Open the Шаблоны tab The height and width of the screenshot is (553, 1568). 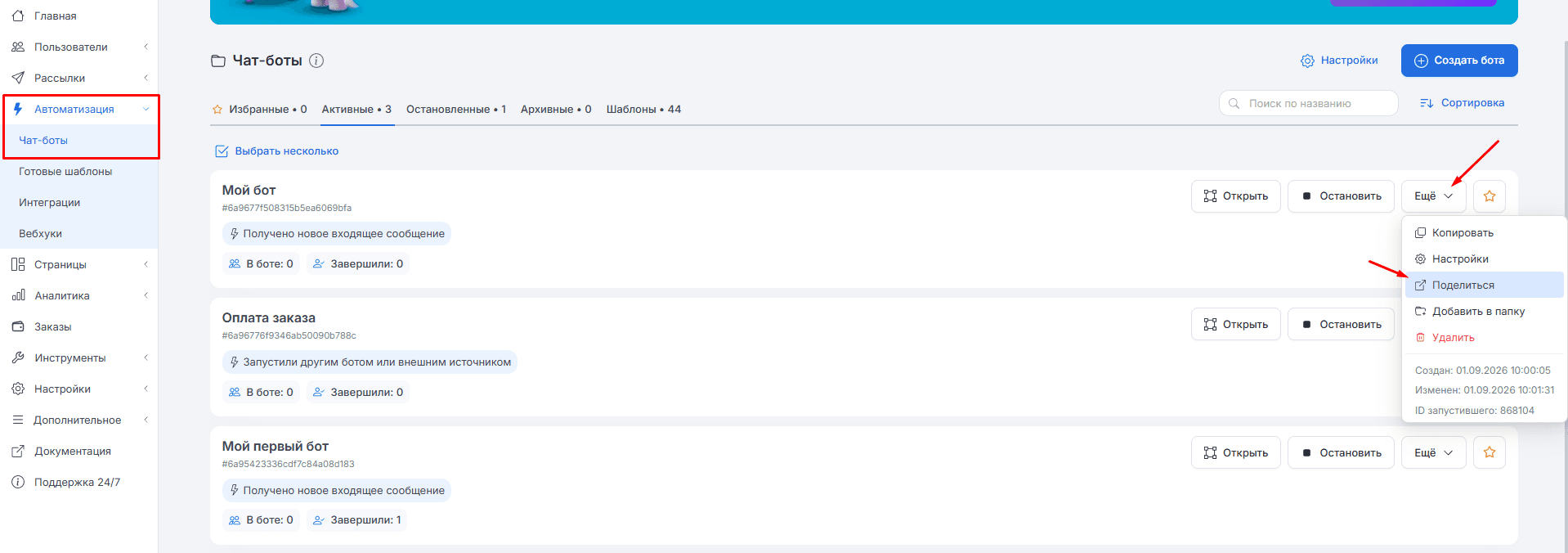643,110
